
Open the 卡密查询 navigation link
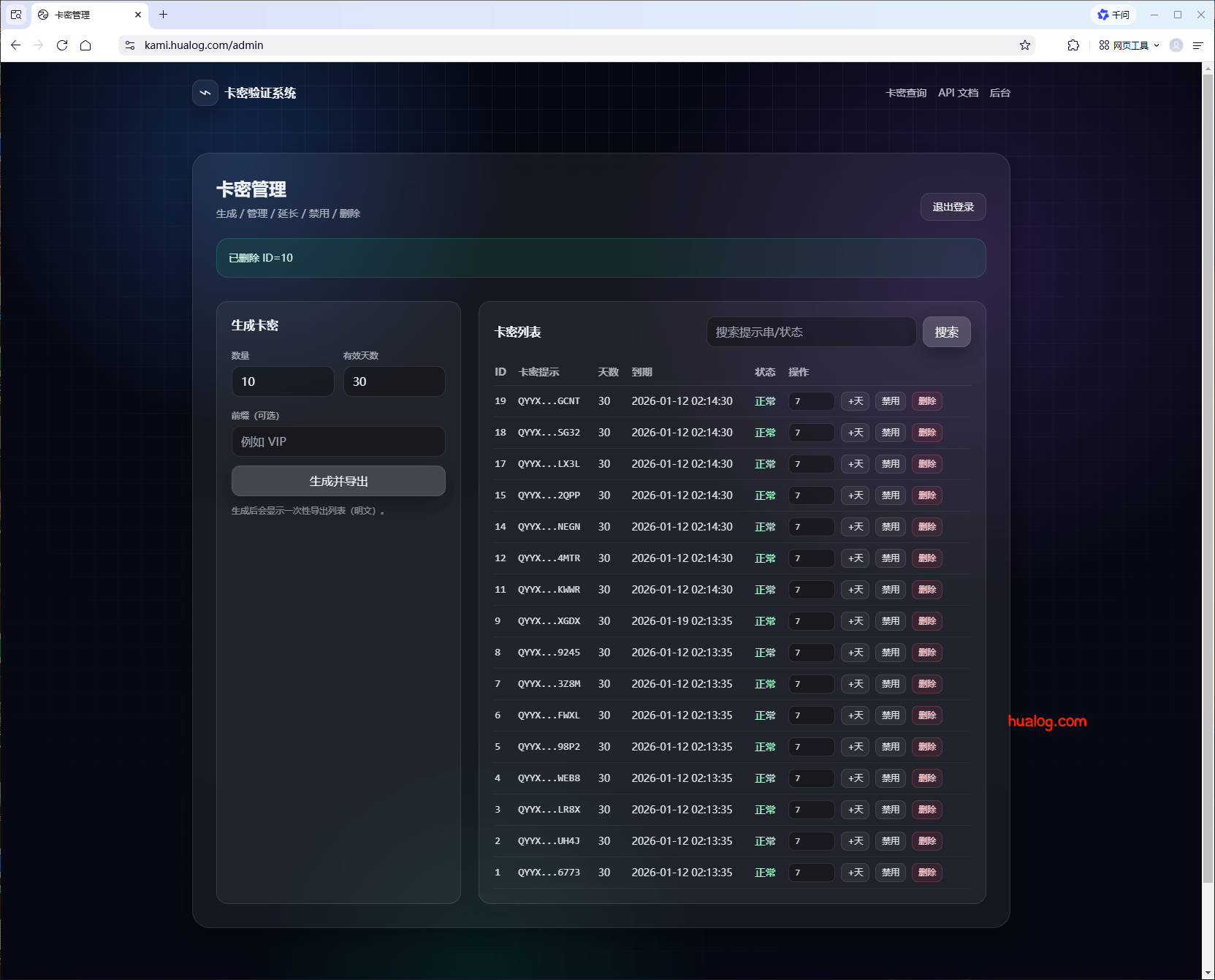click(906, 93)
